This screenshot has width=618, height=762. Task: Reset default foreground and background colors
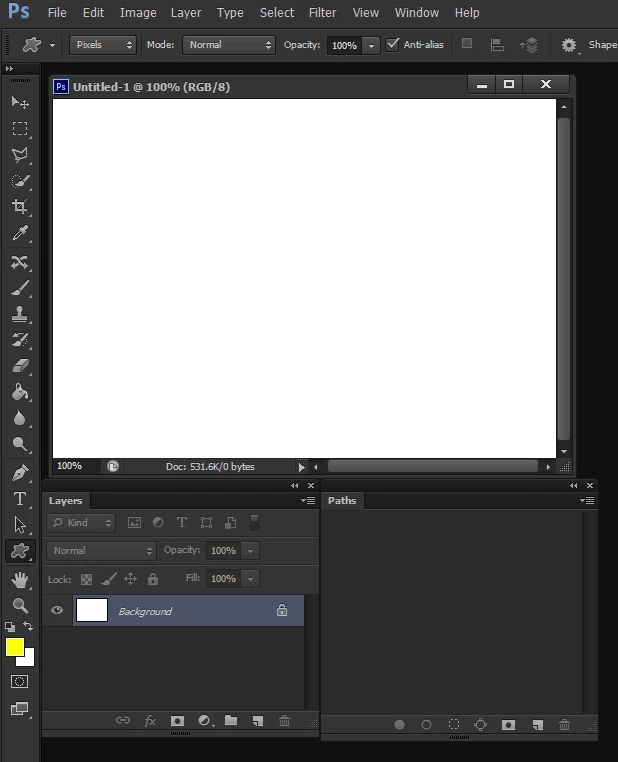point(10,627)
